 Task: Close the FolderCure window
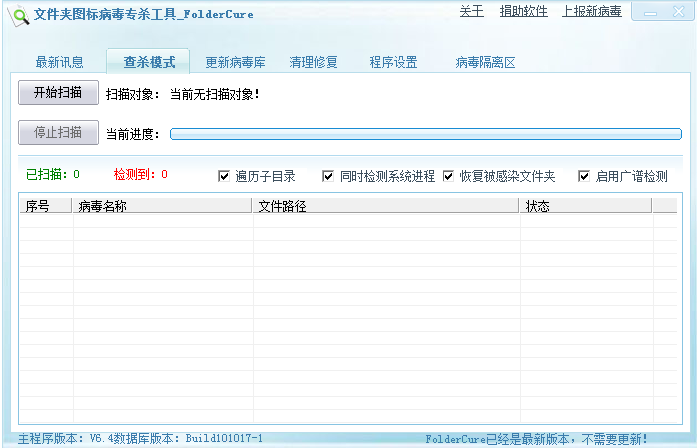(677, 13)
